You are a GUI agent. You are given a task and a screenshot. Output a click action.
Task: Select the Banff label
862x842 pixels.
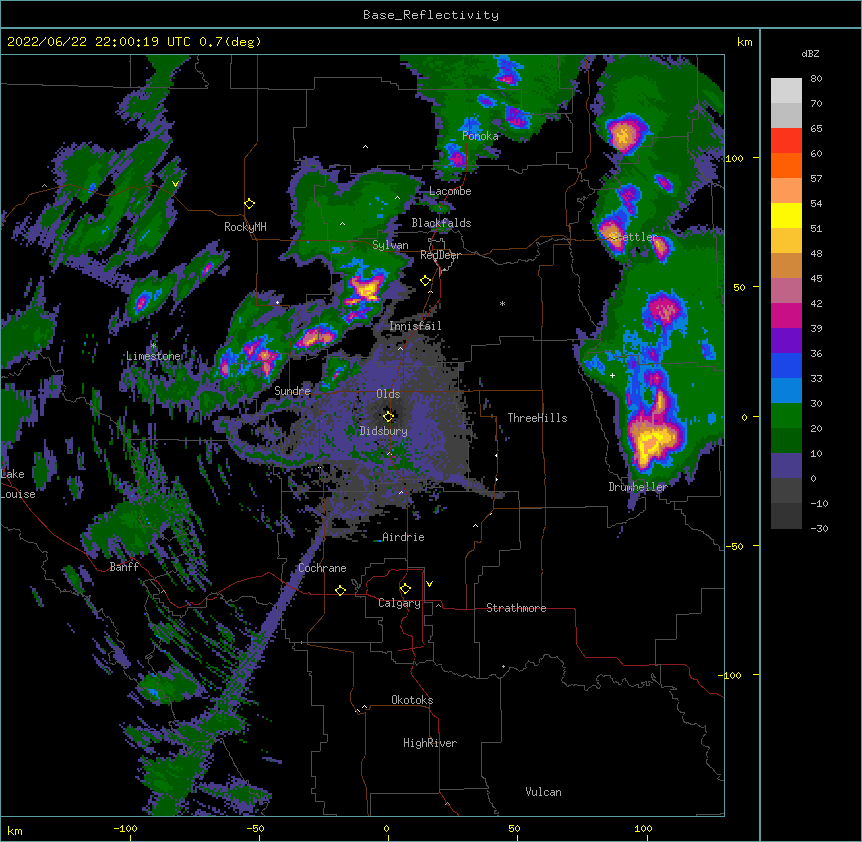(124, 567)
